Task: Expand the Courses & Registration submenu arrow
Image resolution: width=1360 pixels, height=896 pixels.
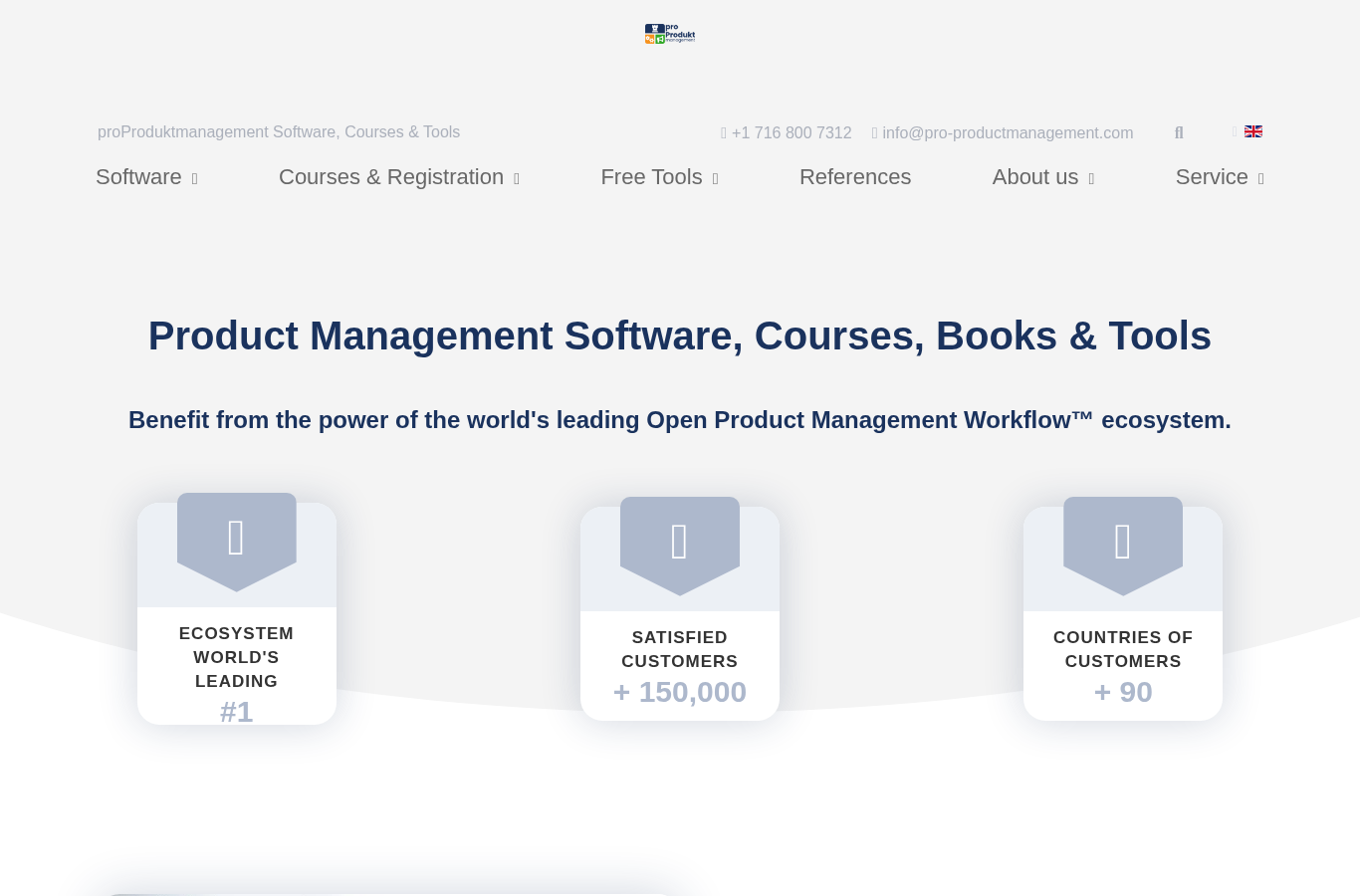Action: pyautogui.click(x=517, y=179)
